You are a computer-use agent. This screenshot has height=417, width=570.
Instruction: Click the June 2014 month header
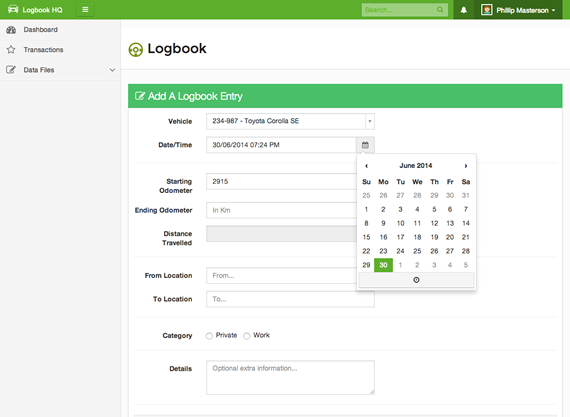coord(416,166)
